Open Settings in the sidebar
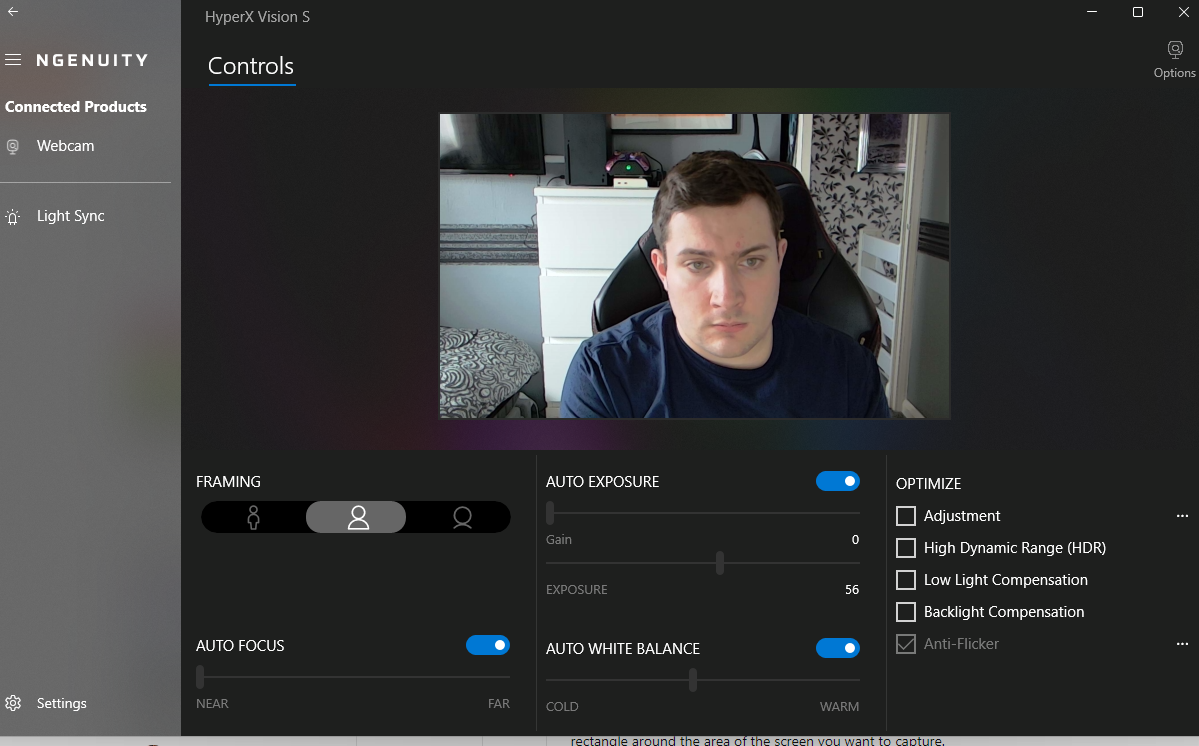The height and width of the screenshot is (746, 1199). [x=61, y=703]
